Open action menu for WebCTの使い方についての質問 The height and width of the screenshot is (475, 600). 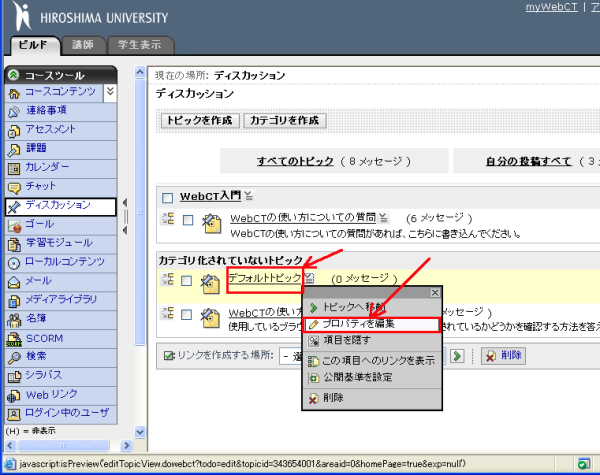tap(383, 218)
